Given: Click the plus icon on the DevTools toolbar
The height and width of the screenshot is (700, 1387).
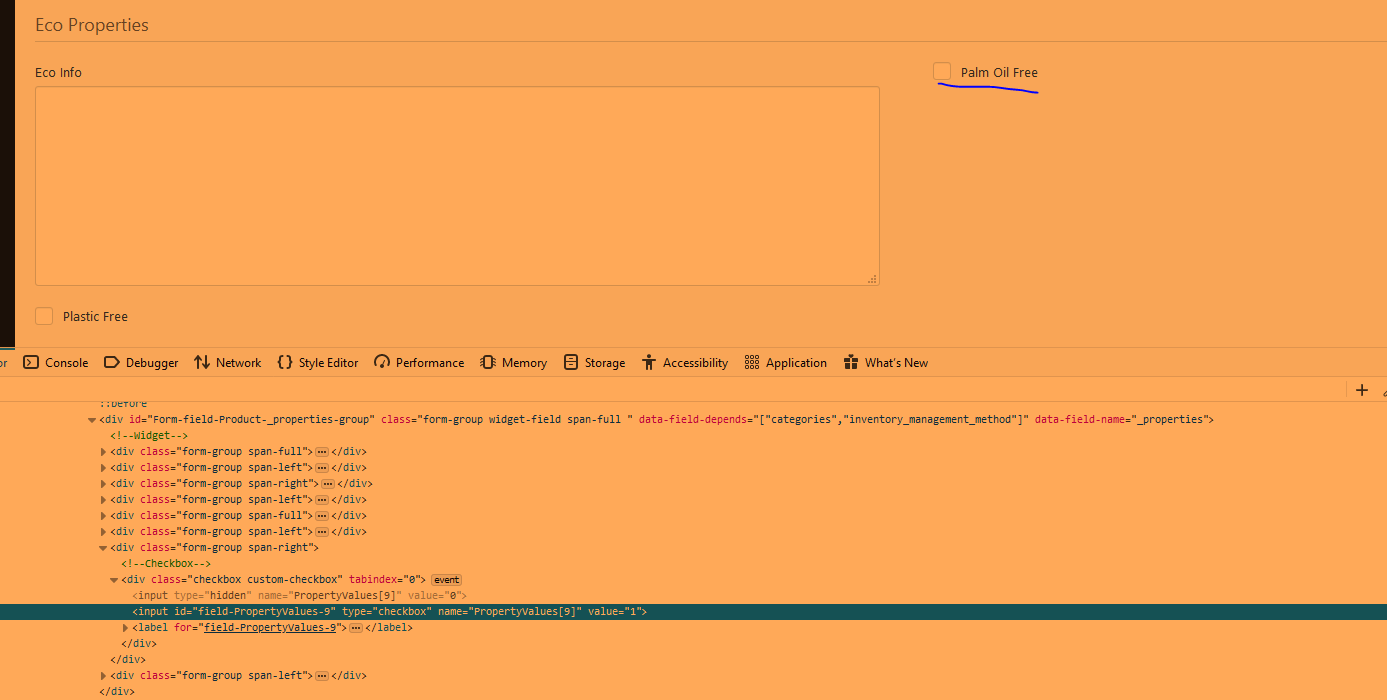Looking at the screenshot, I should pos(1362,390).
